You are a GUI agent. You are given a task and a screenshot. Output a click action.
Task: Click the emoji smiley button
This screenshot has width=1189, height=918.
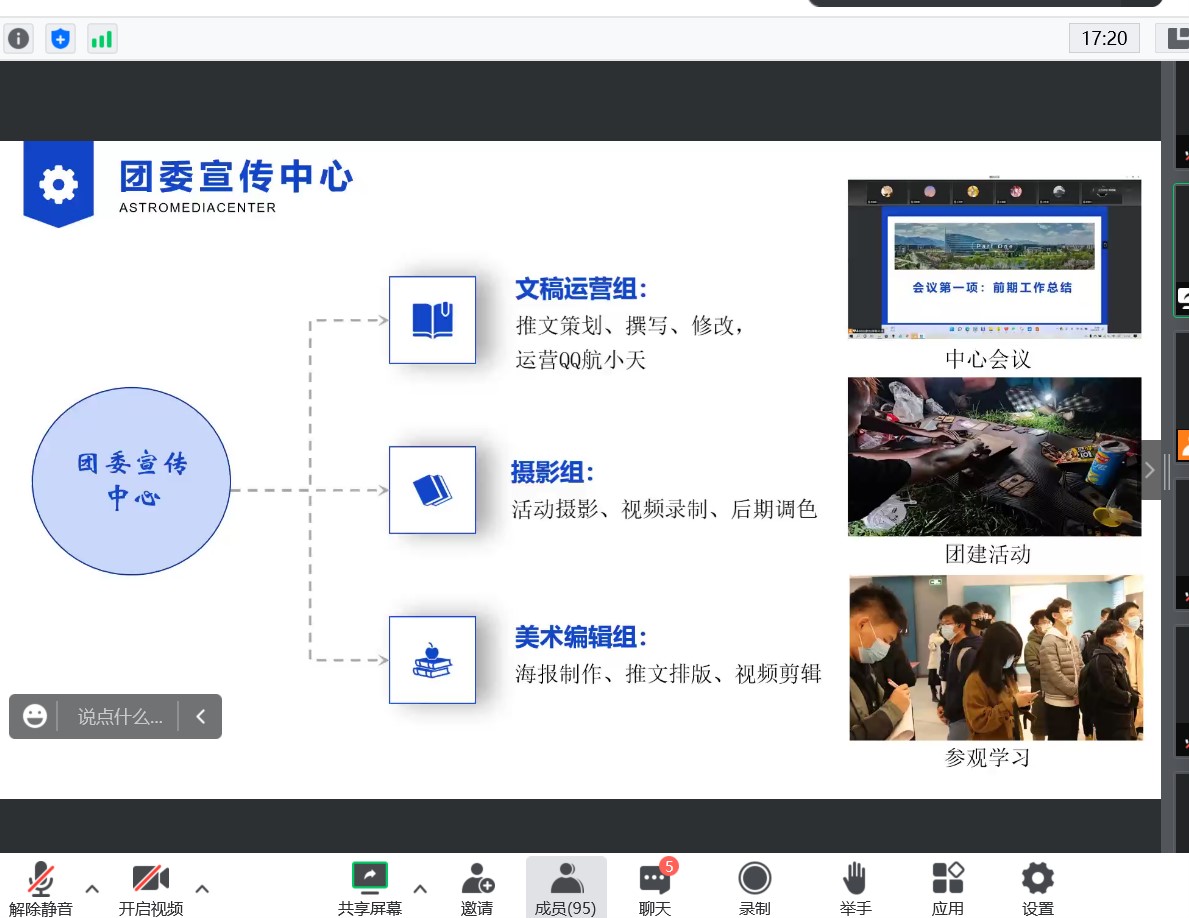click(x=35, y=717)
